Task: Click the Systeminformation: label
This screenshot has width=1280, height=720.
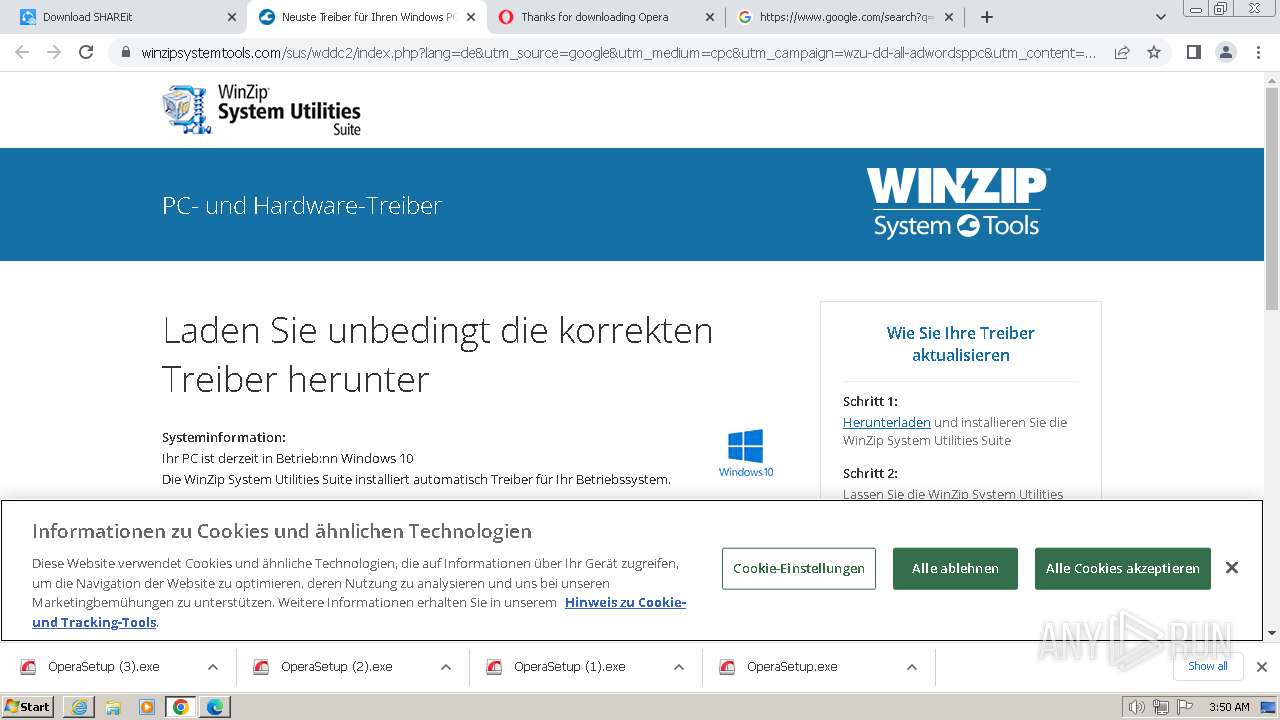Action: 224,437
